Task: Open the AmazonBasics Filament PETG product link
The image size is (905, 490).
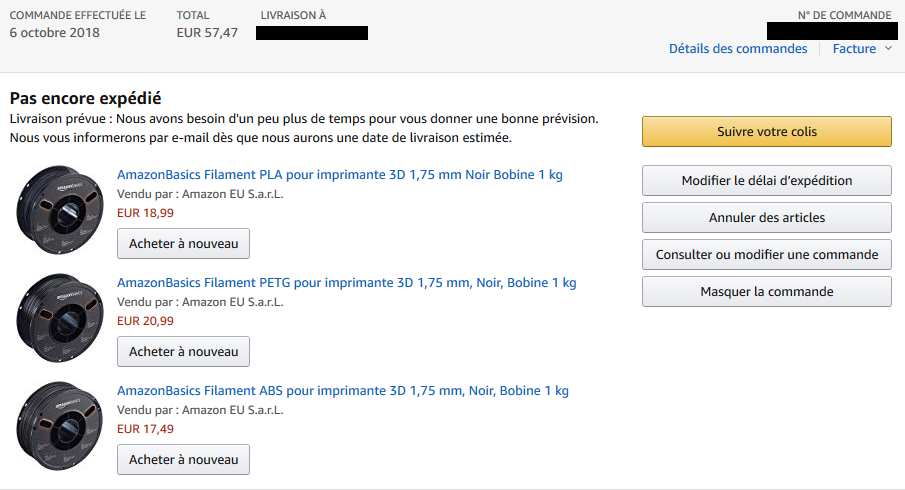Action: 347,283
